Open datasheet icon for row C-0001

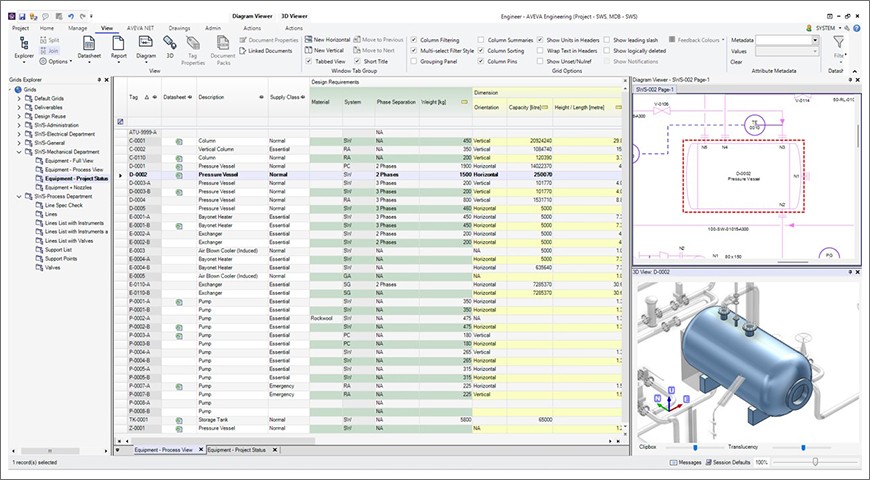(x=179, y=140)
